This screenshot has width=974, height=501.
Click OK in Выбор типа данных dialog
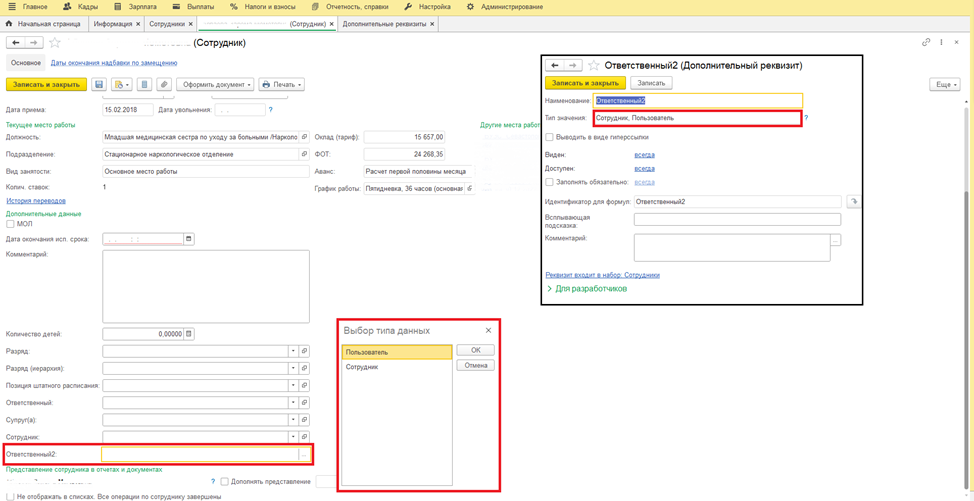[x=476, y=350]
